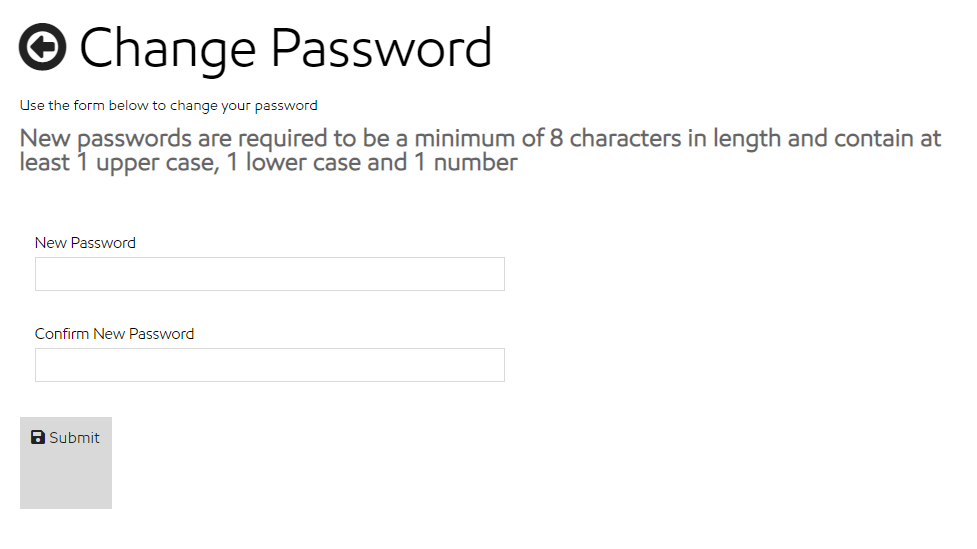977x549 pixels.
Task: Go back using the circled left arrow
Action: point(43,46)
